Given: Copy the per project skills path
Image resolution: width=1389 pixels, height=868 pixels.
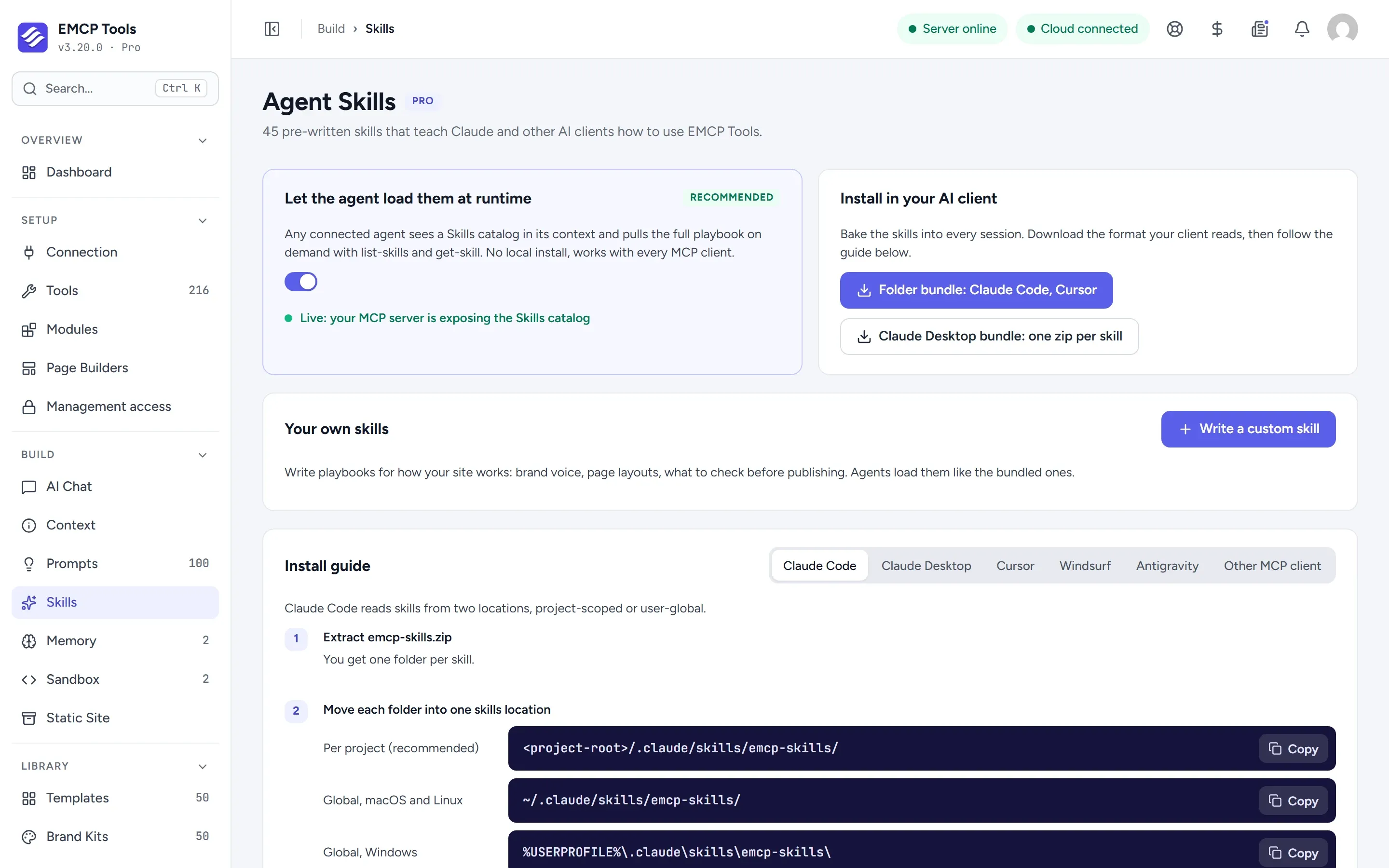Looking at the screenshot, I should pyautogui.click(x=1293, y=748).
